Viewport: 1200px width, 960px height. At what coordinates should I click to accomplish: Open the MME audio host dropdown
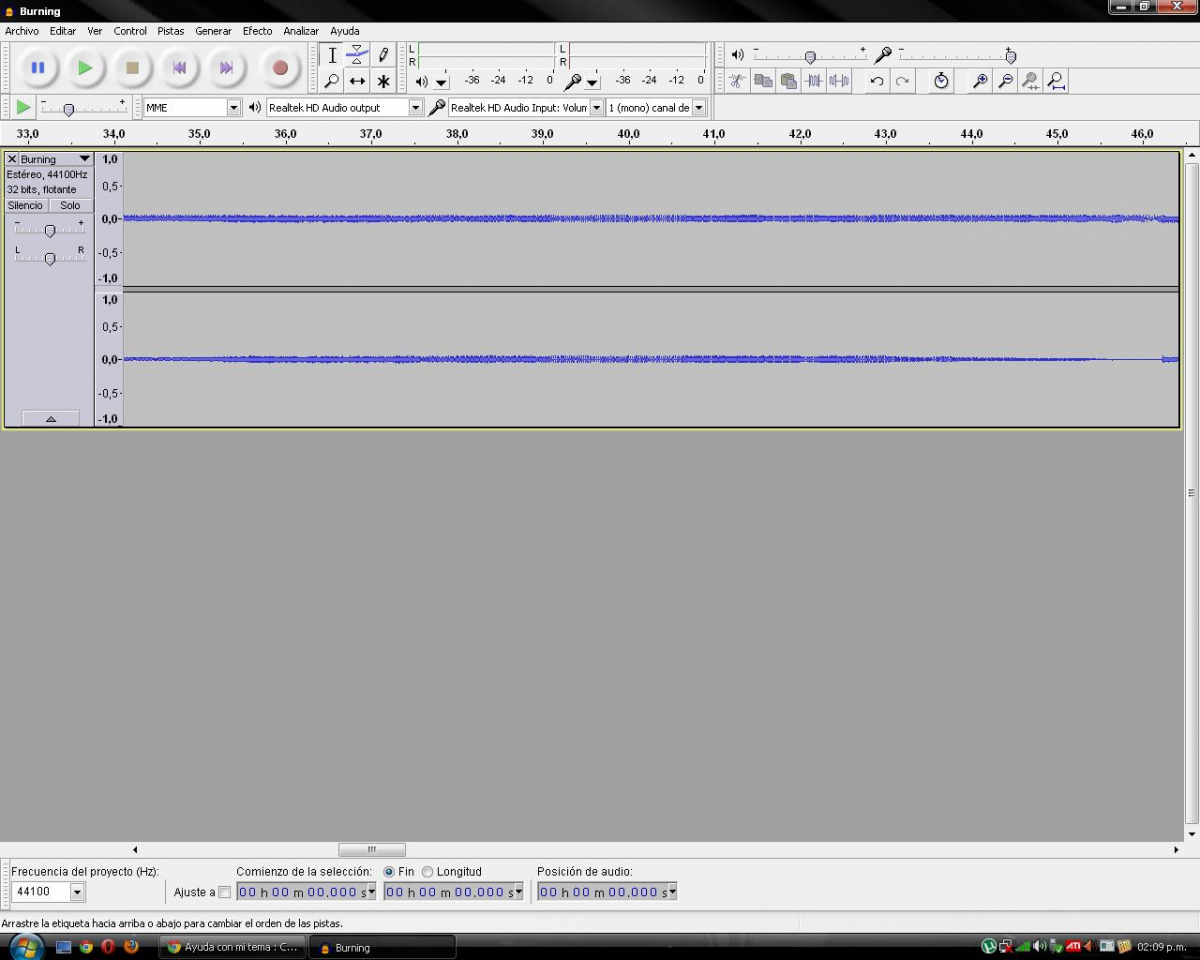pos(234,107)
